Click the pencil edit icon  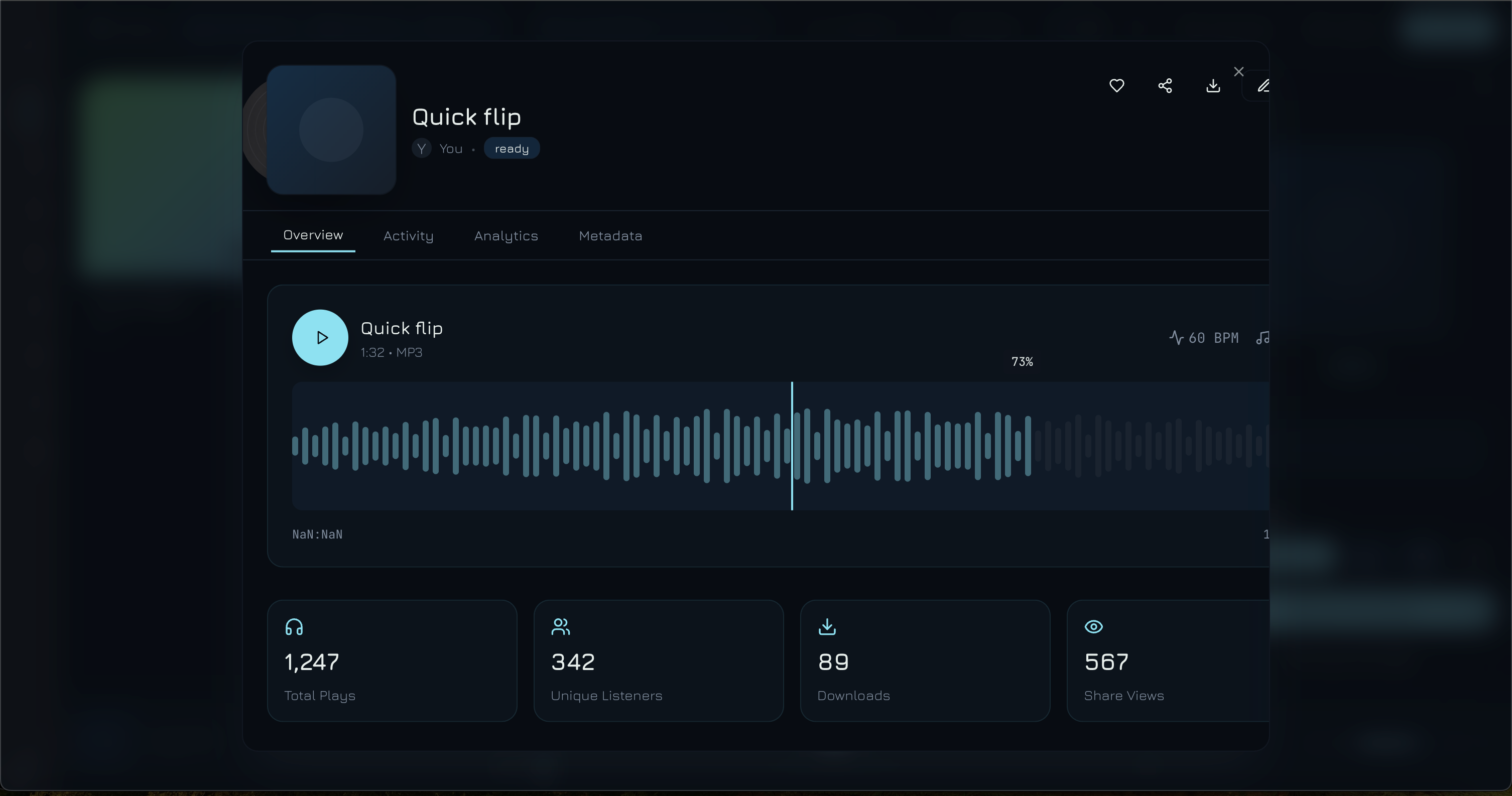(x=1262, y=86)
